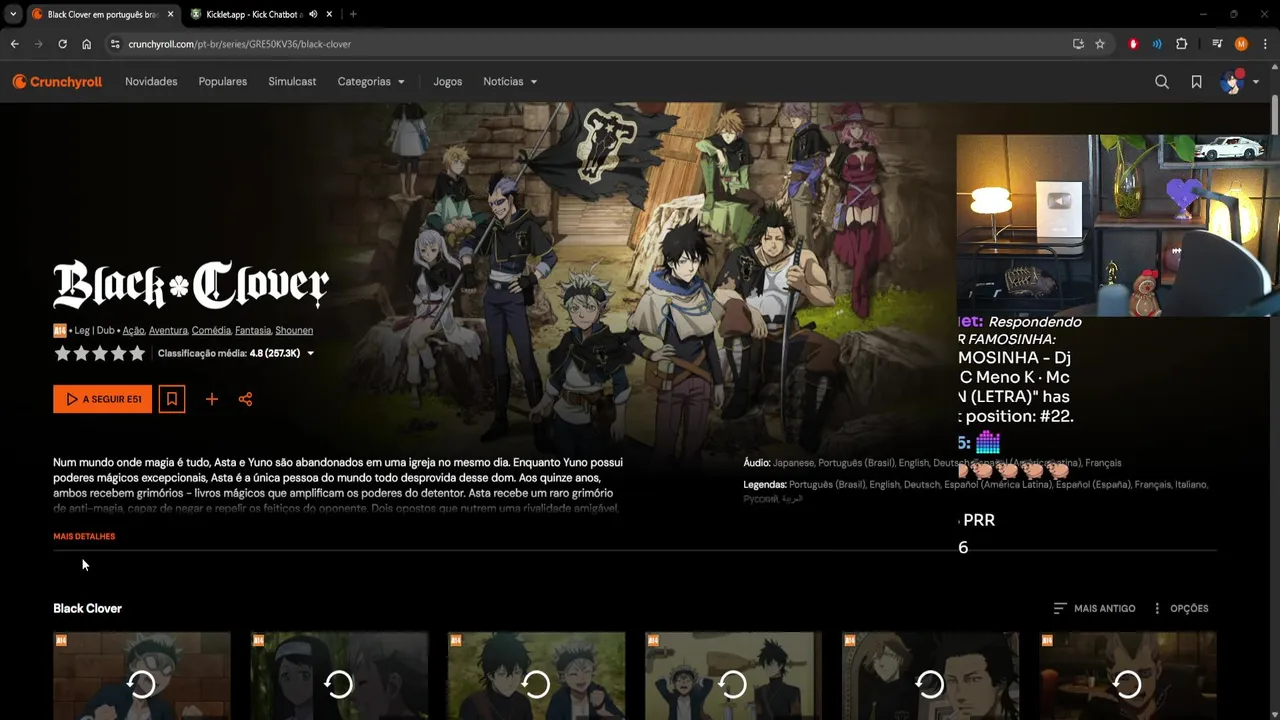
Task: View site information icon in address bar
Action: click(x=115, y=44)
